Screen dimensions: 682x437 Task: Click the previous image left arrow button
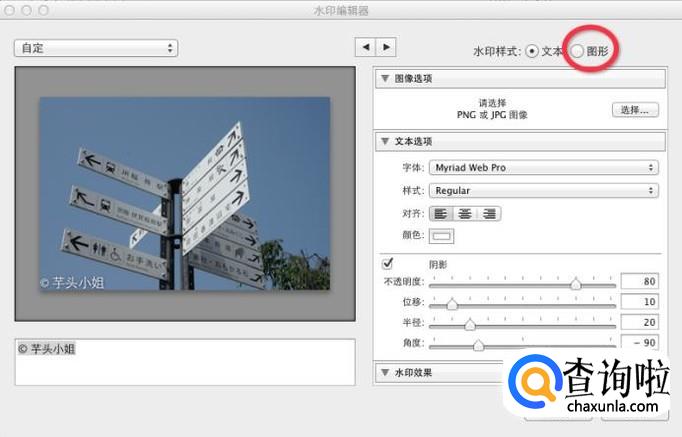[367, 47]
